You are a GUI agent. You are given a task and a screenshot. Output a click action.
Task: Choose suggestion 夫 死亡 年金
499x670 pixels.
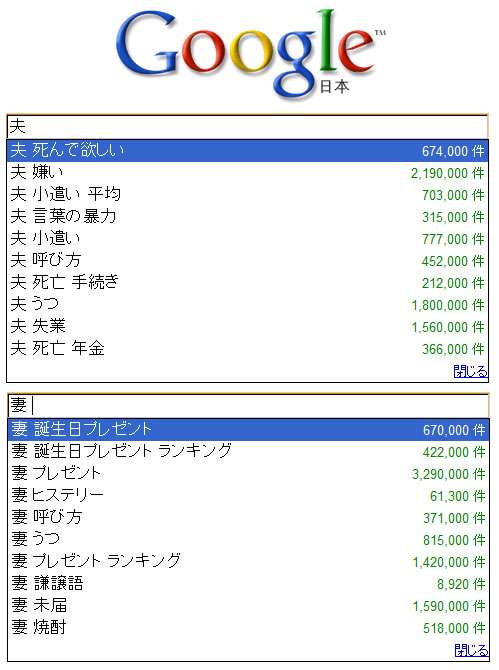(247, 349)
